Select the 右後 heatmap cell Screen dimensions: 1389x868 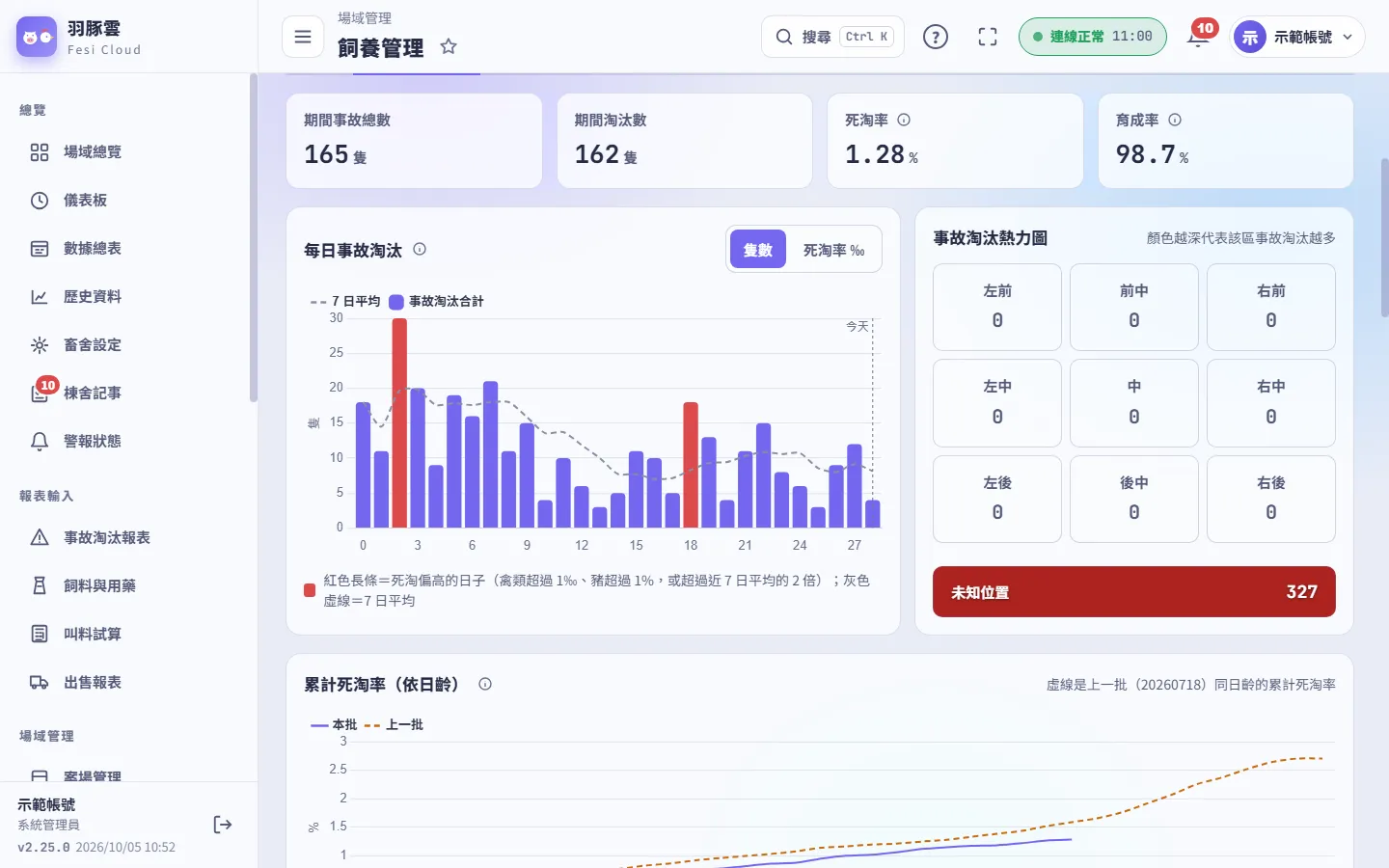click(1271, 499)
